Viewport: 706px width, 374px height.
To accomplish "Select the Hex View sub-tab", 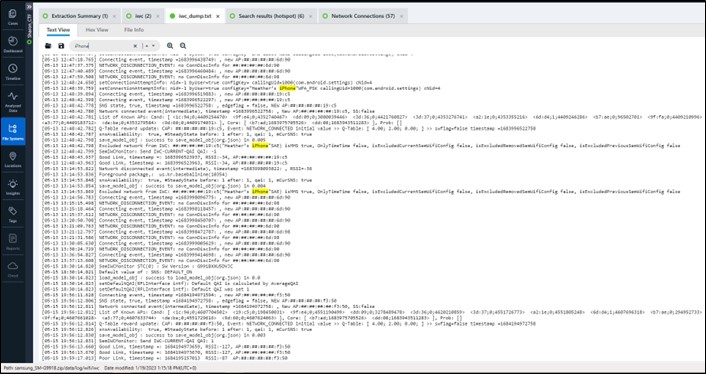I will [x=97, y=30].
